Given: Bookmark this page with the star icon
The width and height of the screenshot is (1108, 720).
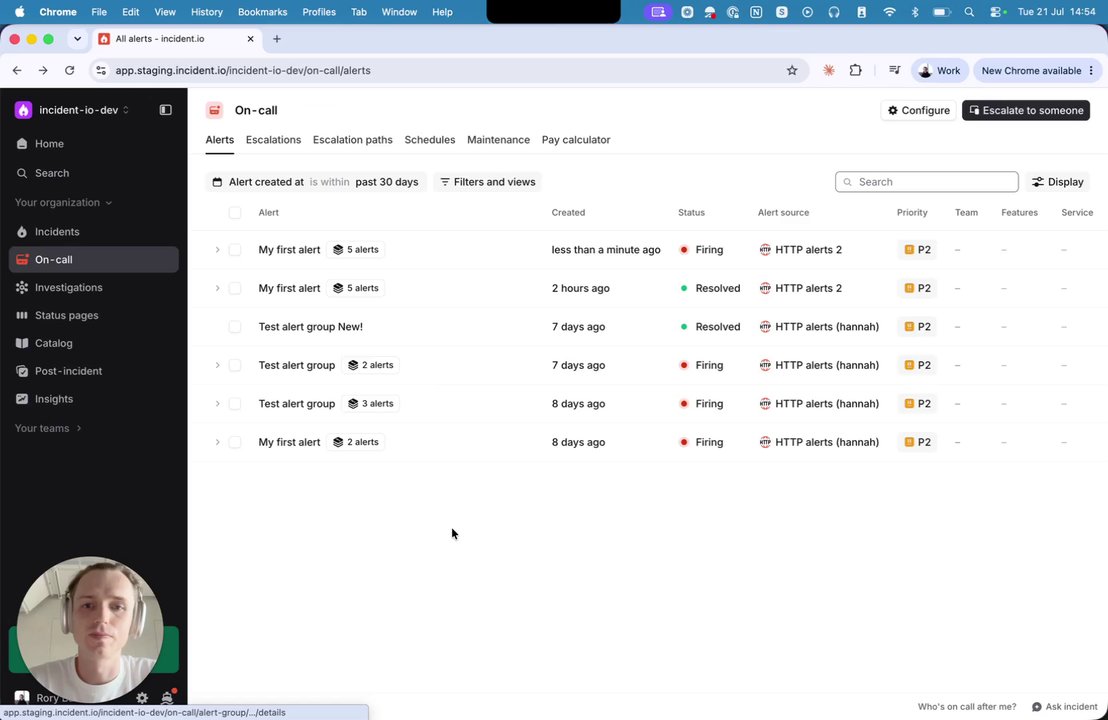Looking at the screenshot, I should click(x=792, y=71).
